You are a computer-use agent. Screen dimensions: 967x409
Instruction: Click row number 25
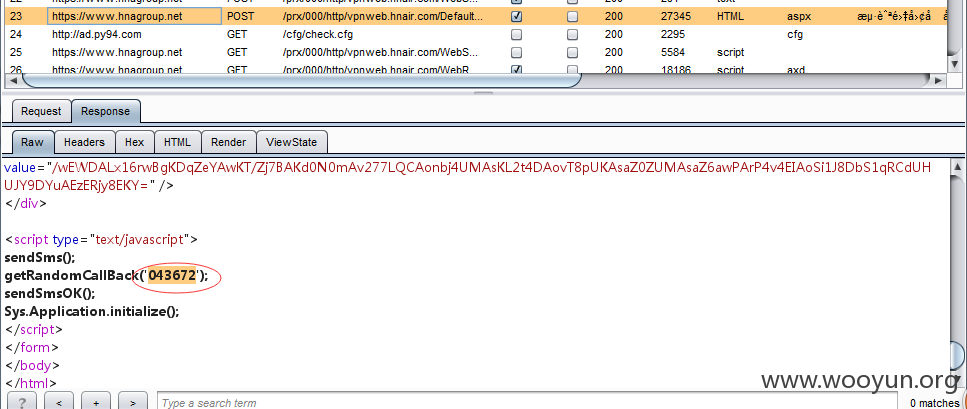click(16, 52)
